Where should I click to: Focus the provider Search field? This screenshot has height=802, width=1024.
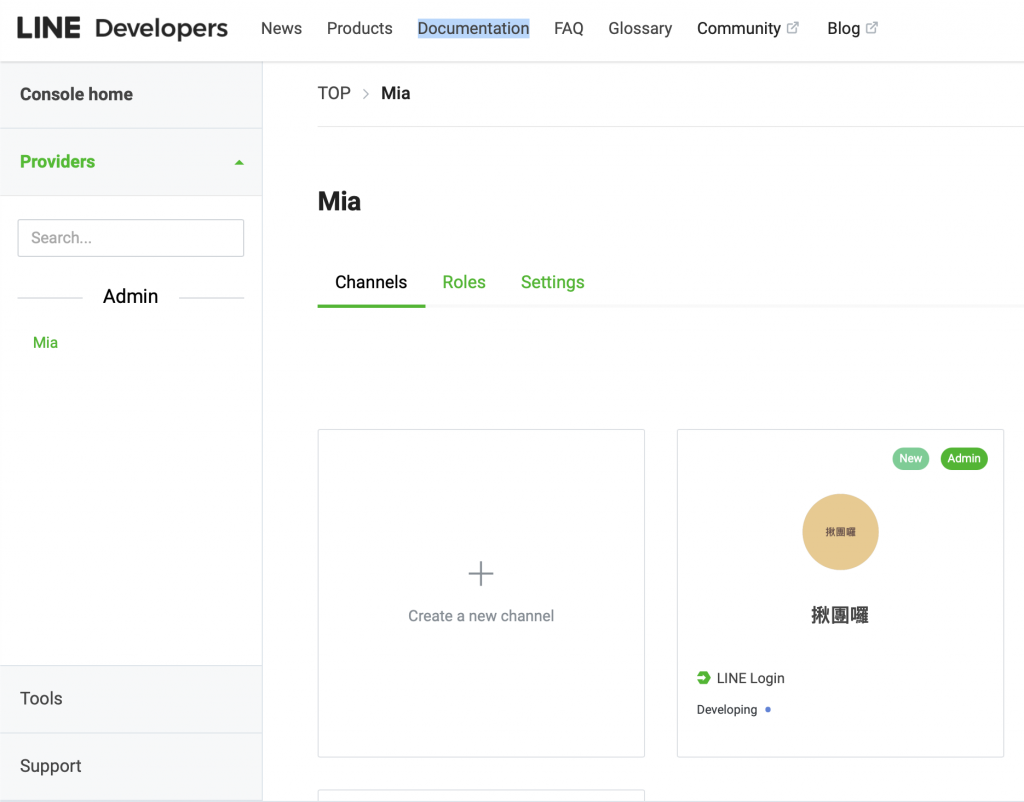pos(131,238)
